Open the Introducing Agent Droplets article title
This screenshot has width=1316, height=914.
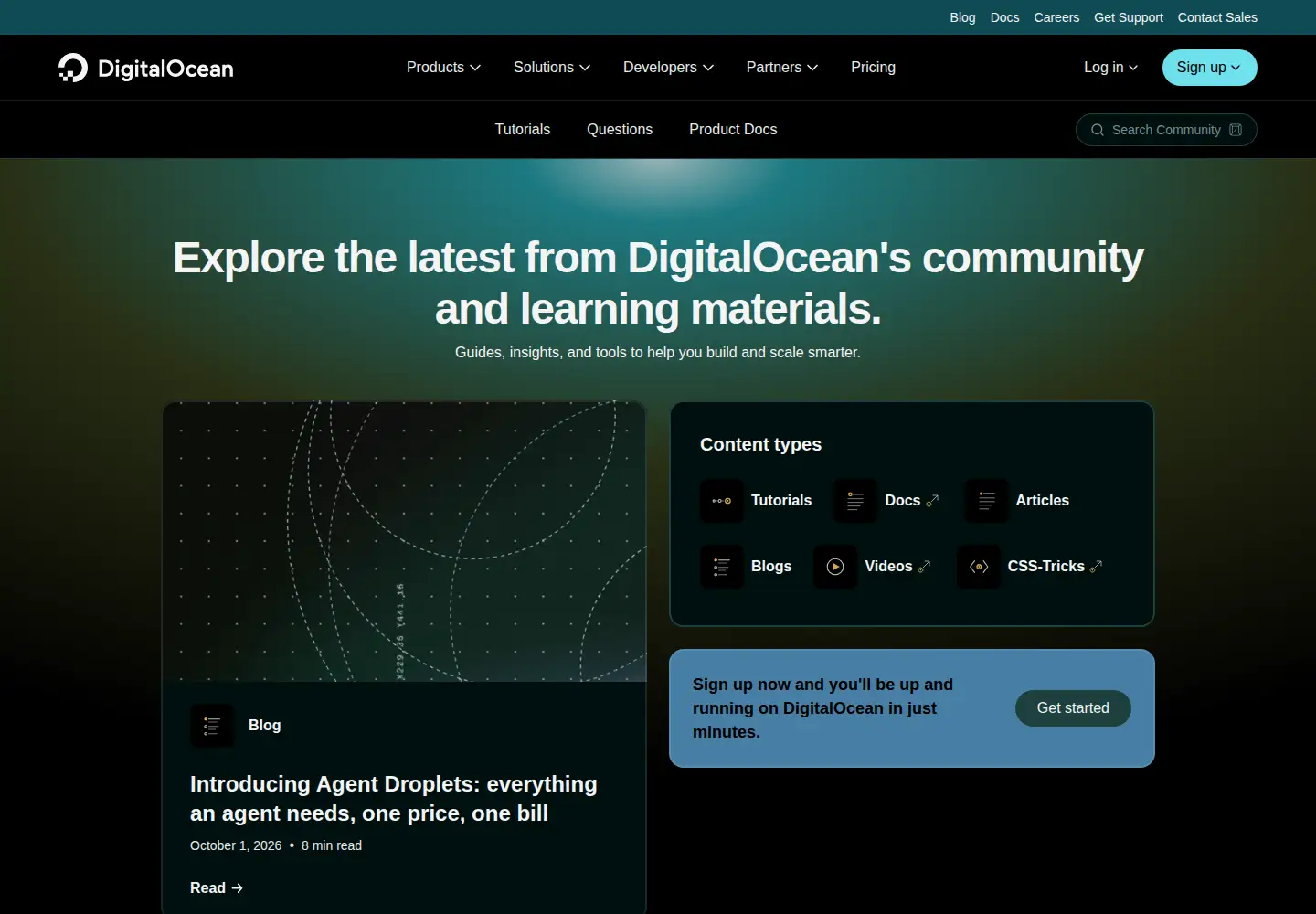coord(394,799)
